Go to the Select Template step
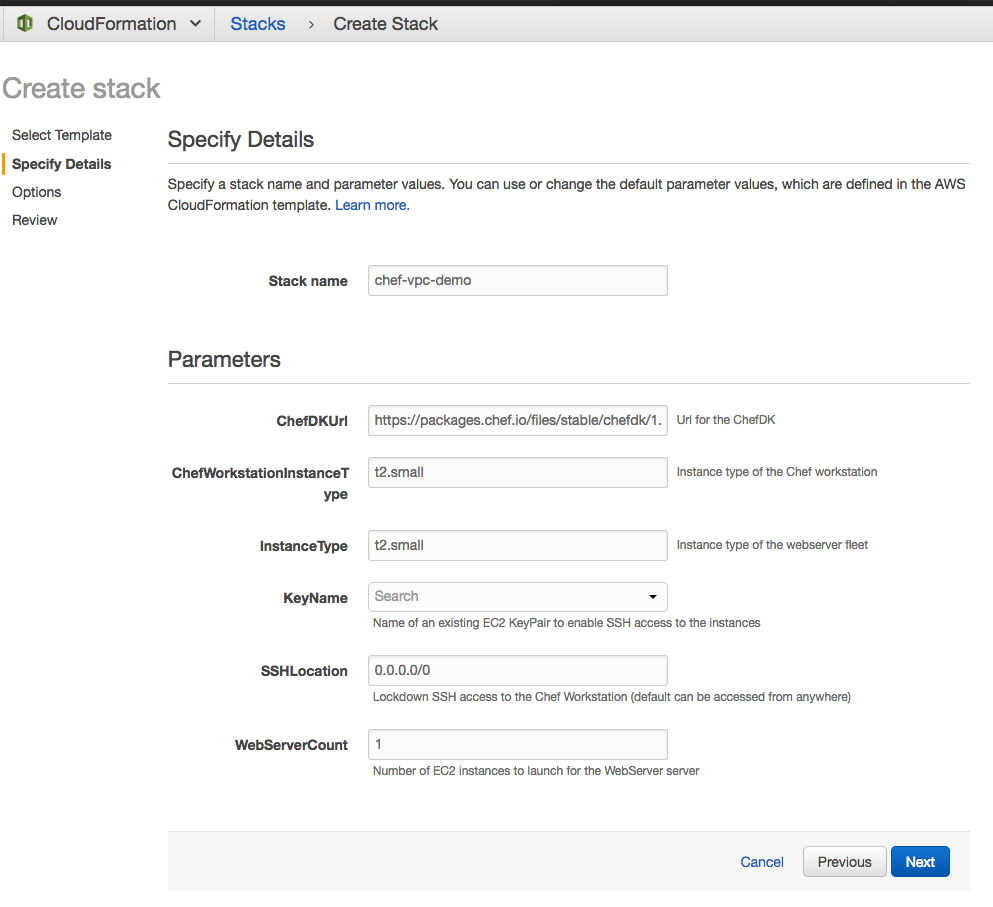This screenshot has width=993, height=907. click(62, 135)
